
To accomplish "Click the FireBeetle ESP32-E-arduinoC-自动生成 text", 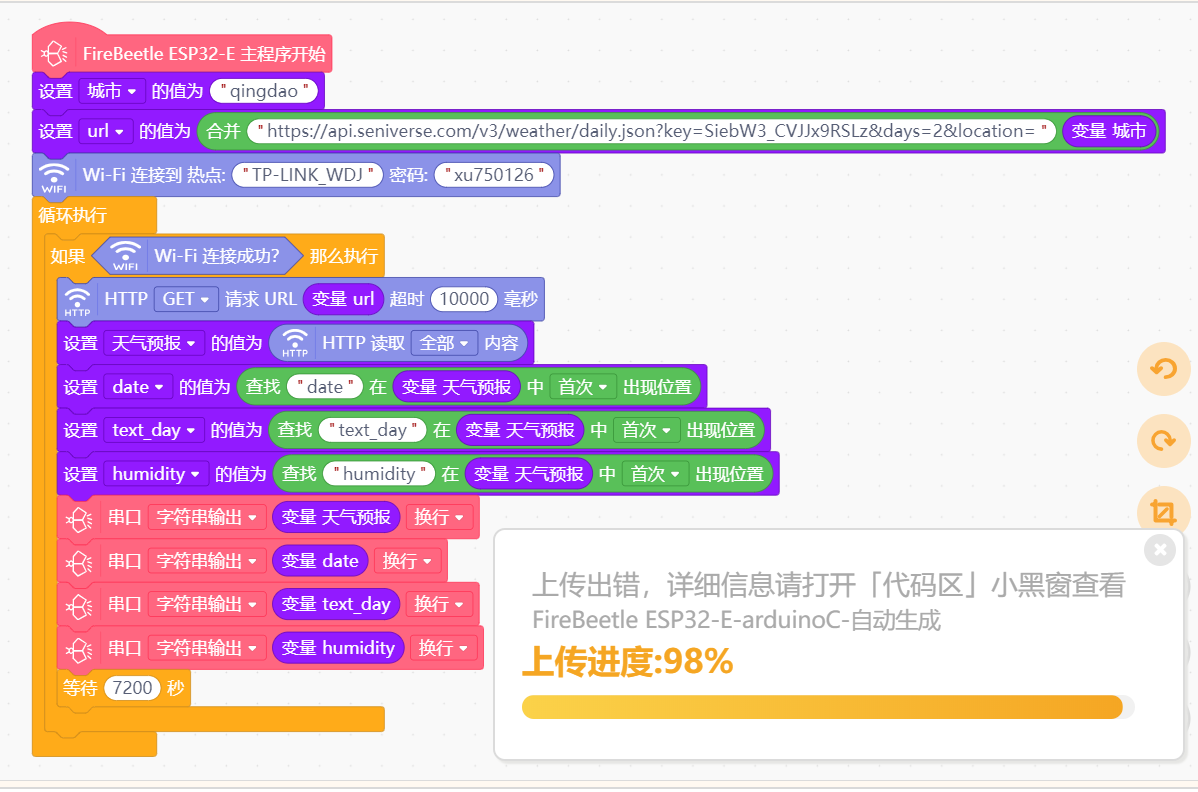I will (737, 619).
